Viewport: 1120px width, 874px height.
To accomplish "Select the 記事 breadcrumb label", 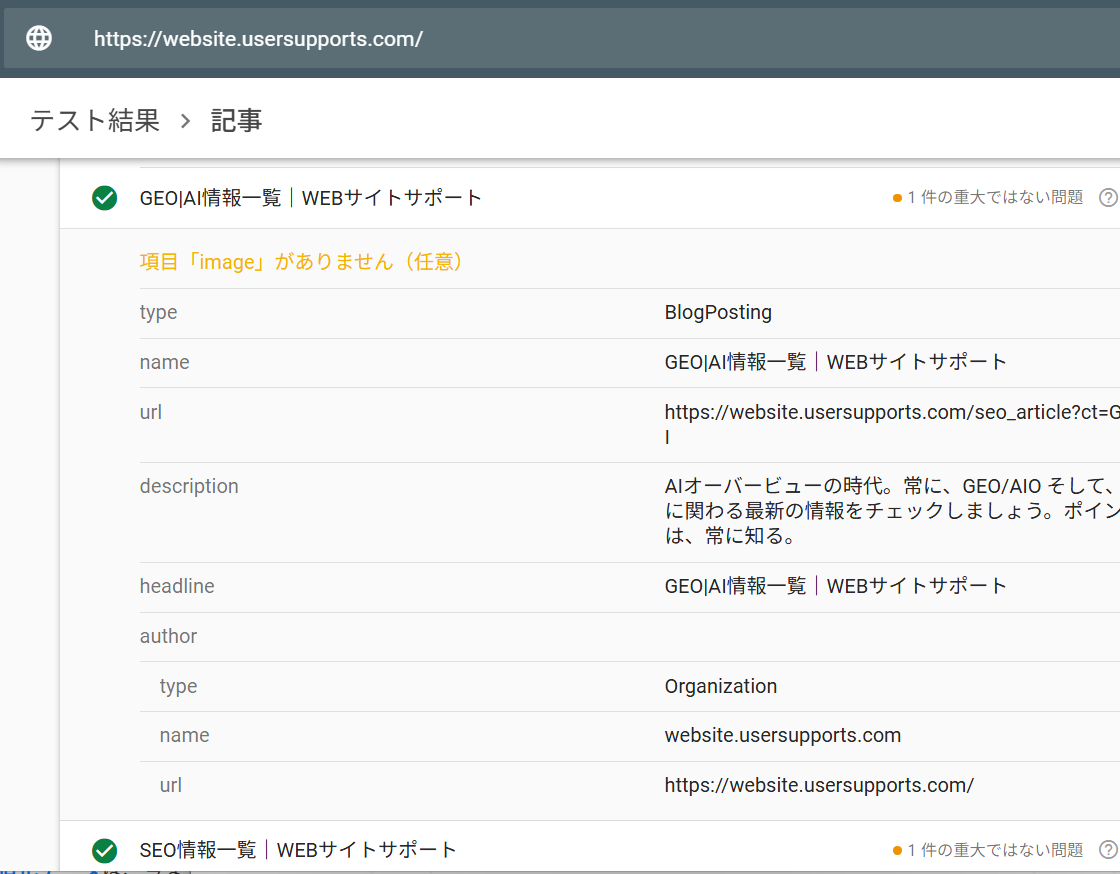I will (x=237, y=121).
